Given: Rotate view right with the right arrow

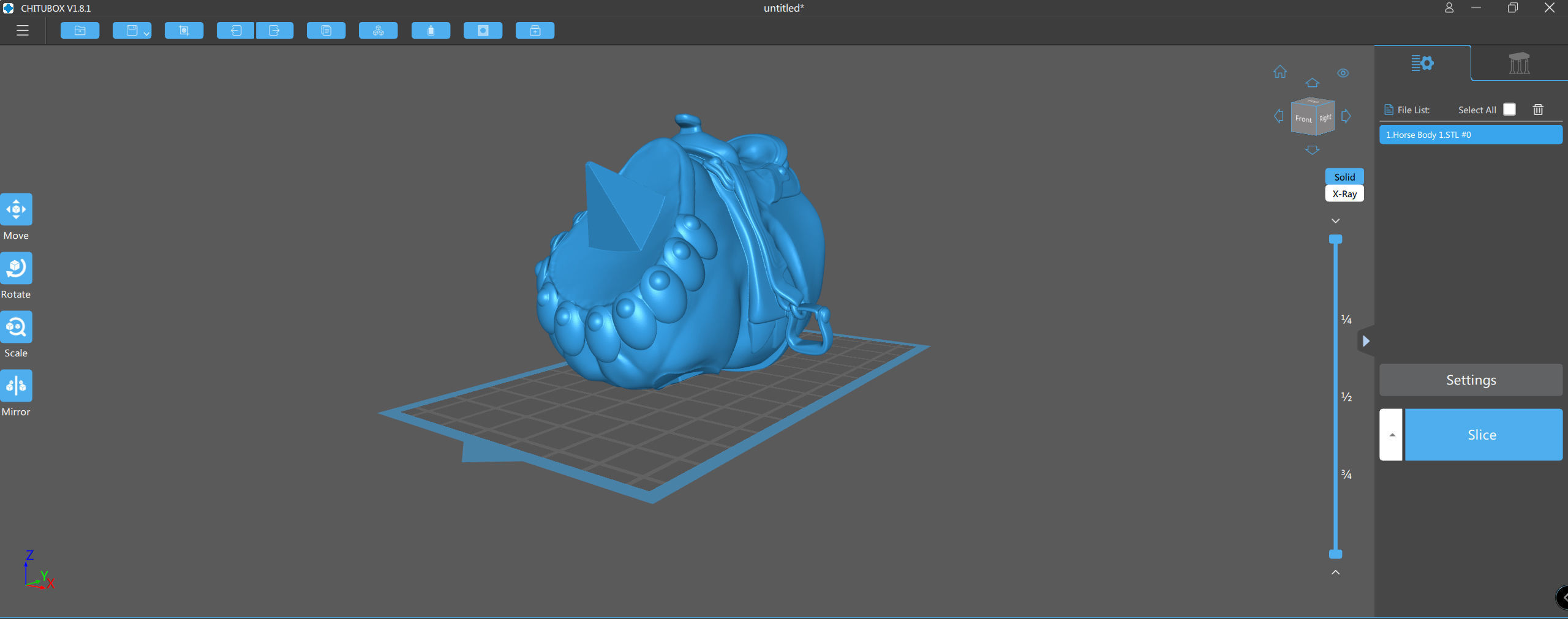Looking at the screenshot, I should (x=1346, y=116).
